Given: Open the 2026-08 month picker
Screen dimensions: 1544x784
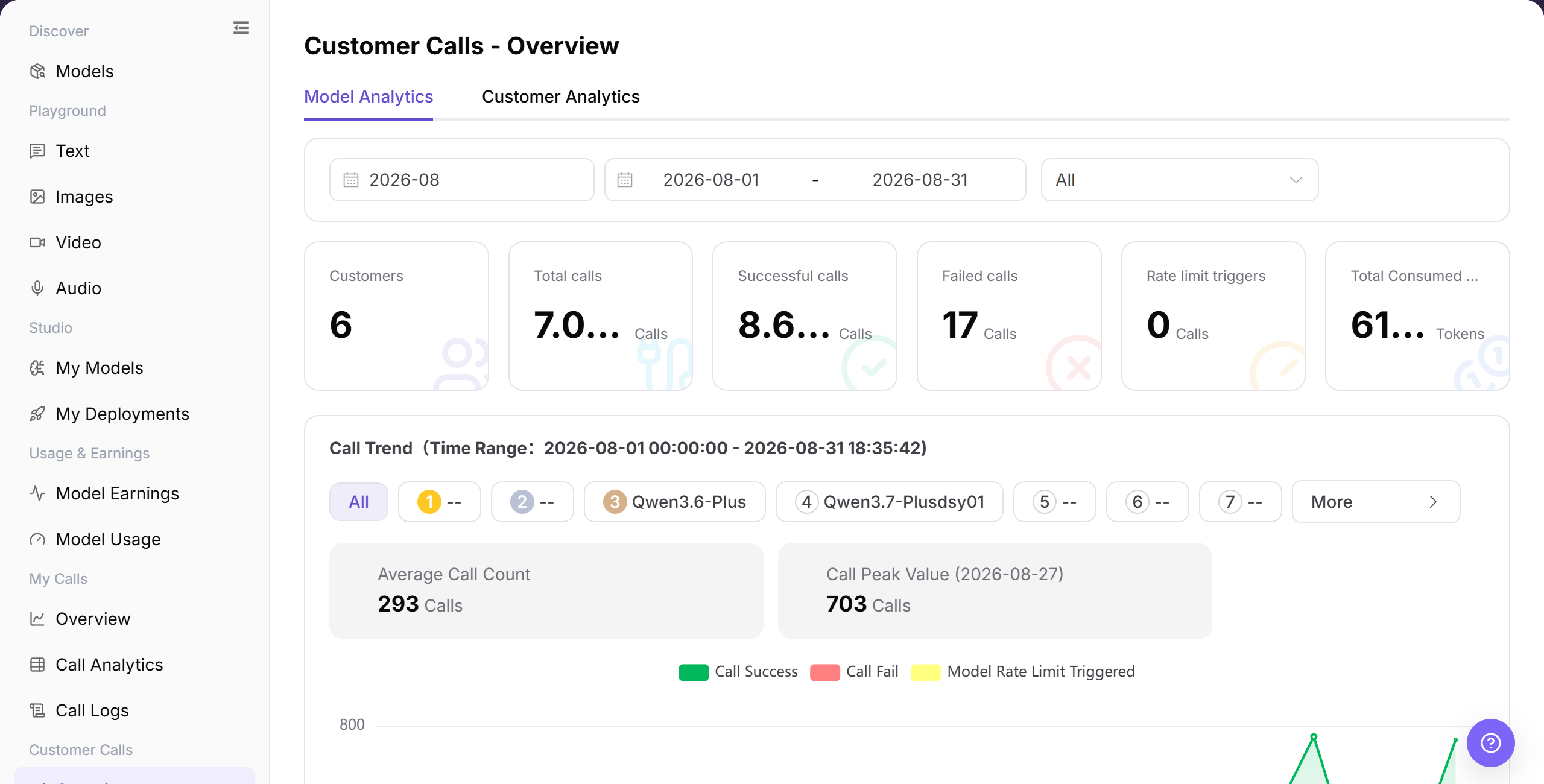Looking at the screenshot, I should 462,180.
